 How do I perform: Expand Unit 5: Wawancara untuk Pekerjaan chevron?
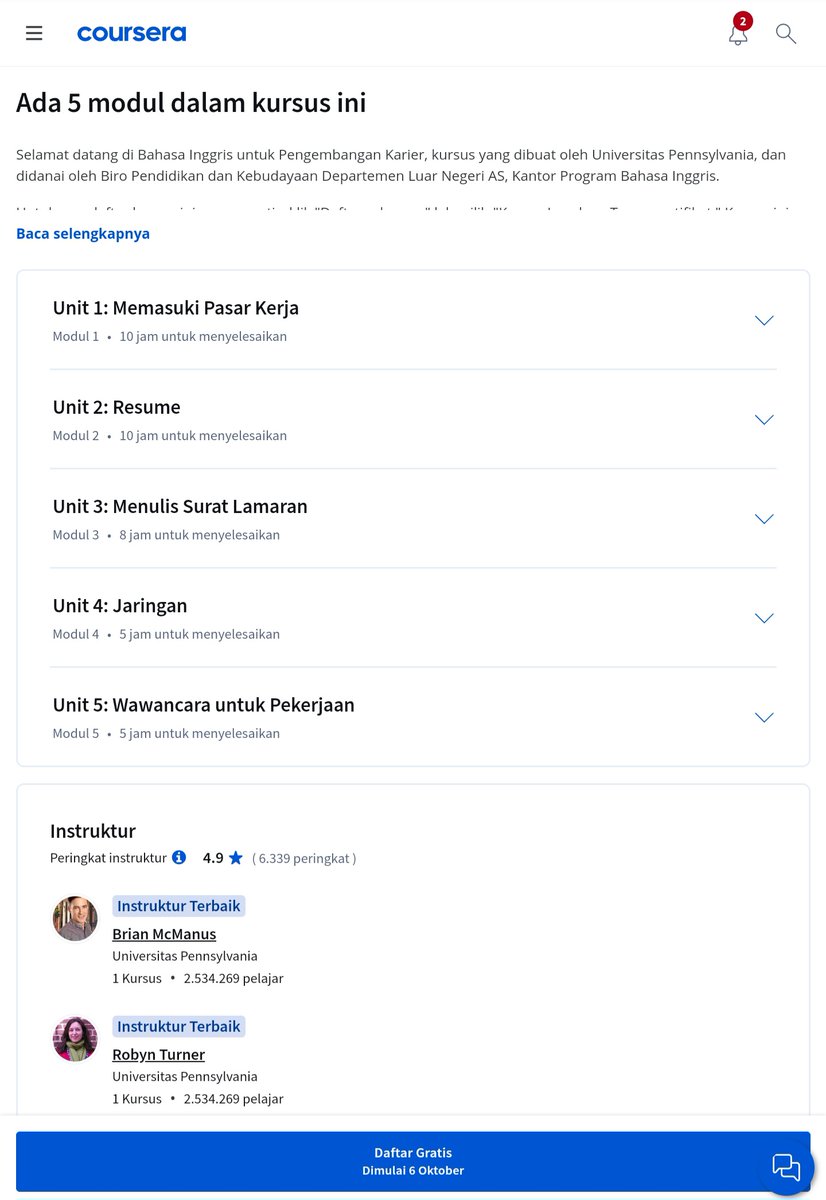(x=764, y=716)
